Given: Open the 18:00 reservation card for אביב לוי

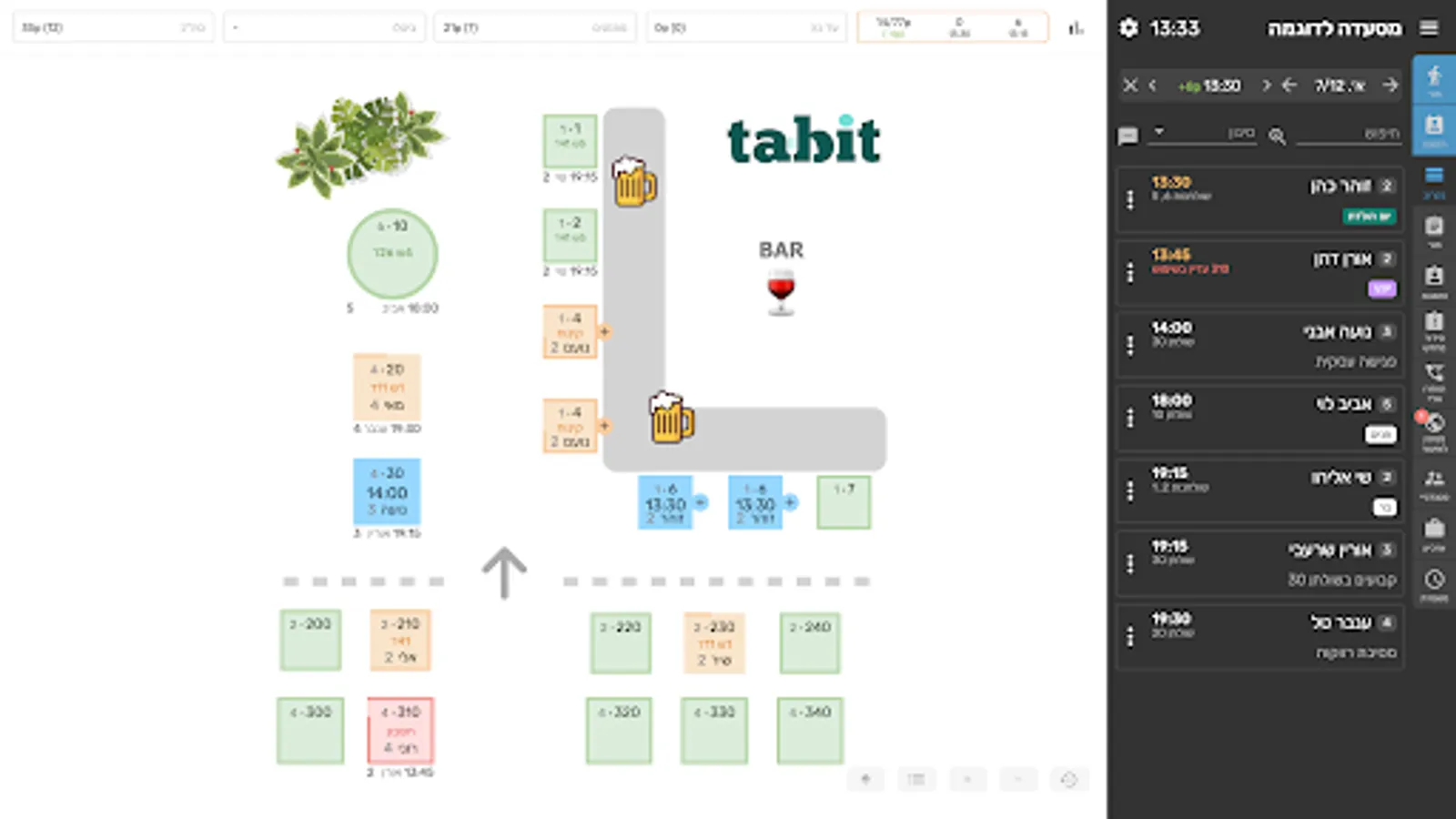Looking at the screenshot, I should 1259,417.
